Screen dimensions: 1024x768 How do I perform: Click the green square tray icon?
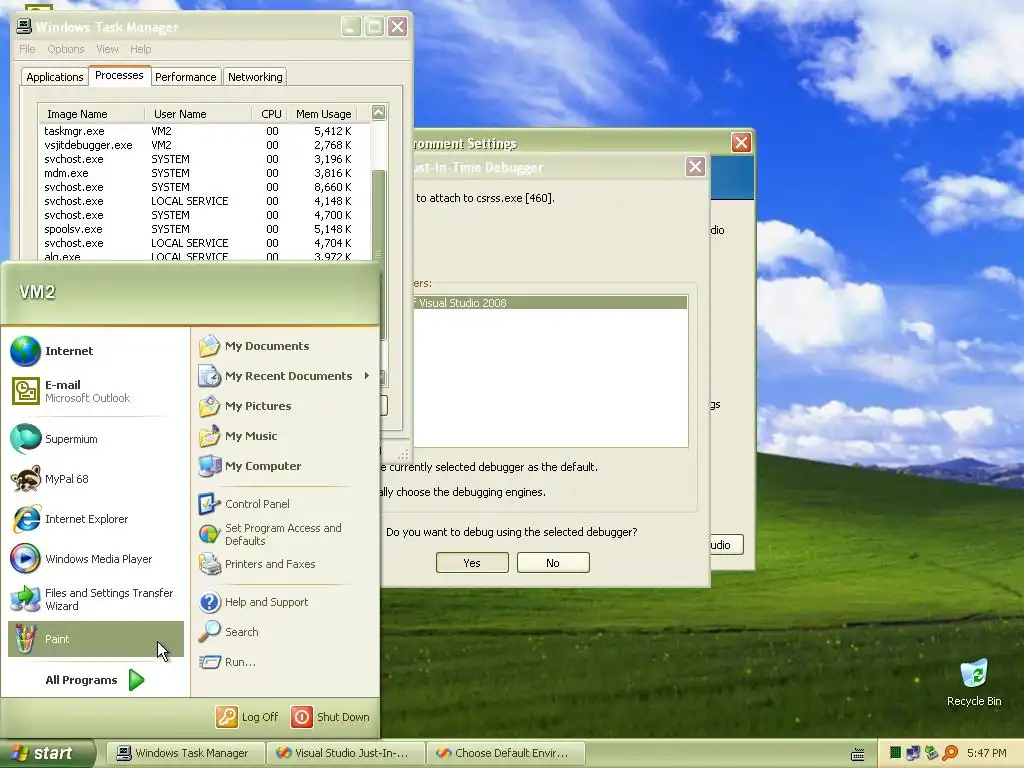895,753
